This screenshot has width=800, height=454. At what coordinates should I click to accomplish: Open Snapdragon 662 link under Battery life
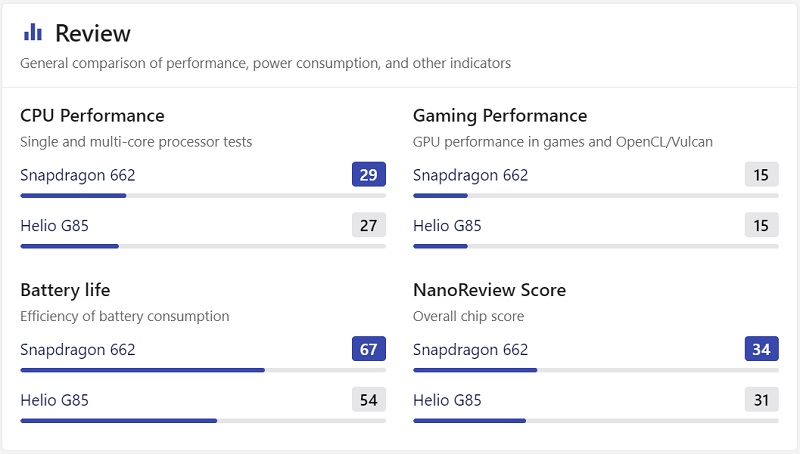coord(78,349)
